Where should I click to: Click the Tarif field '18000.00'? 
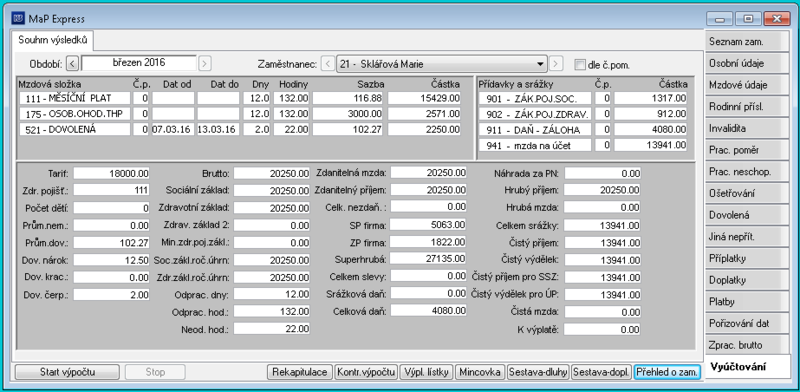[x=111, y=173]
